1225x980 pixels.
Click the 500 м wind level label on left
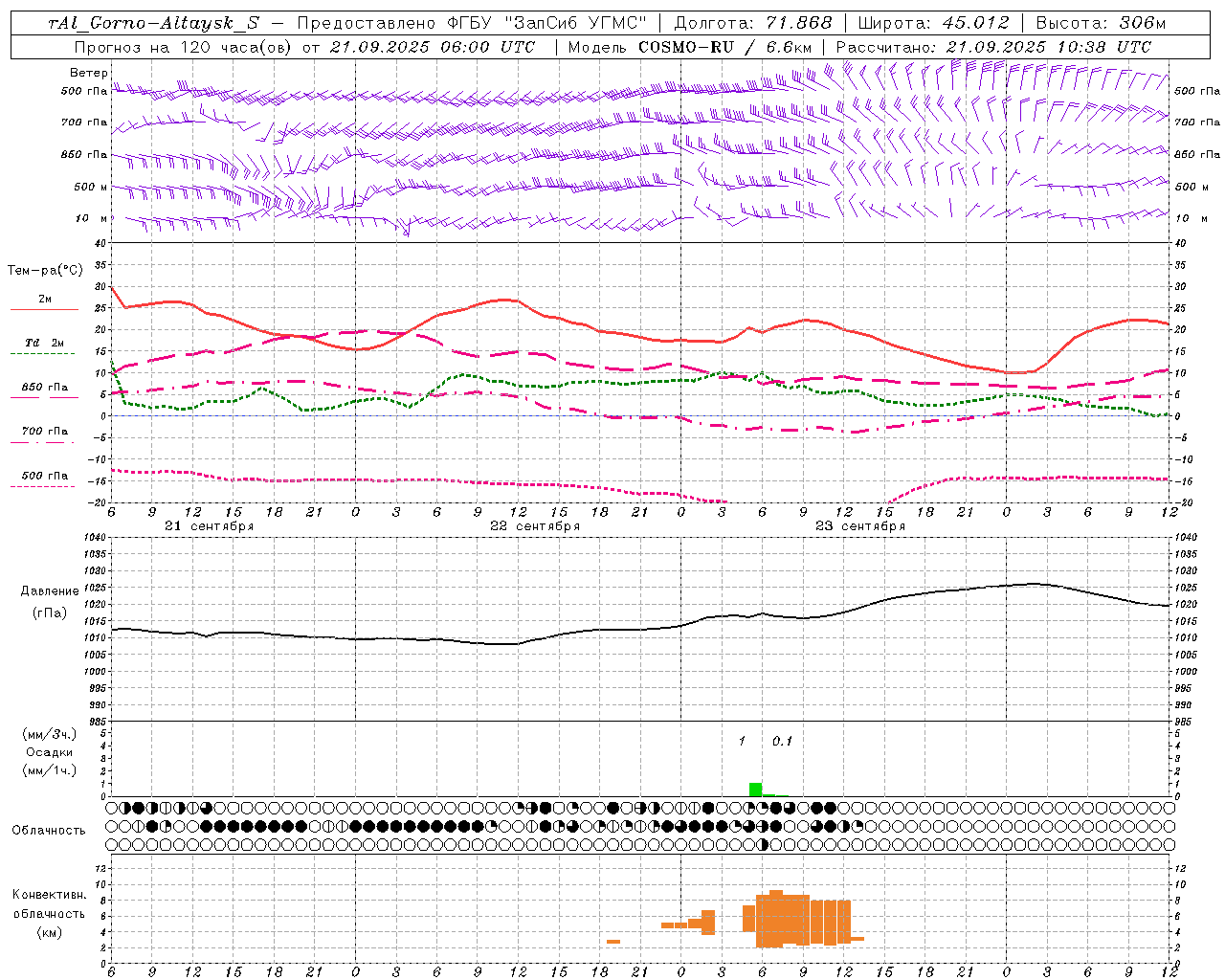click(x=90, y=187)
